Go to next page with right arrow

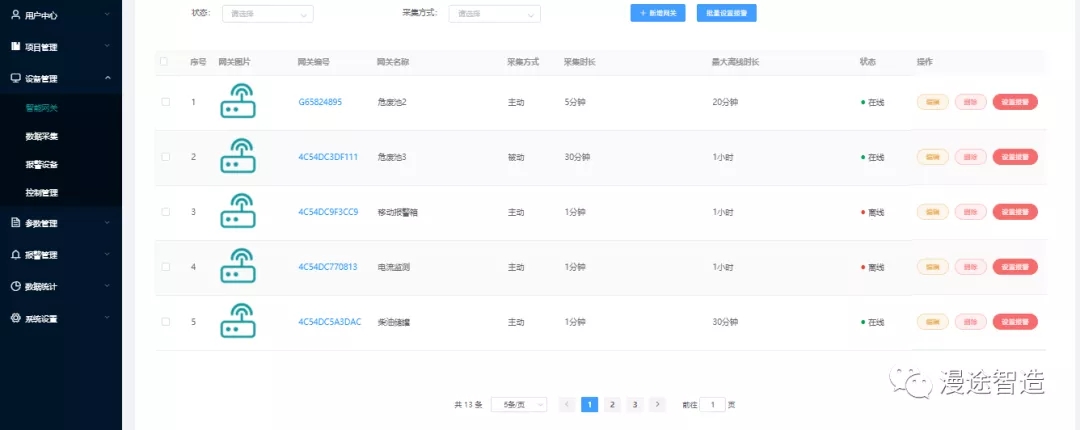click(x=657, y=404)
